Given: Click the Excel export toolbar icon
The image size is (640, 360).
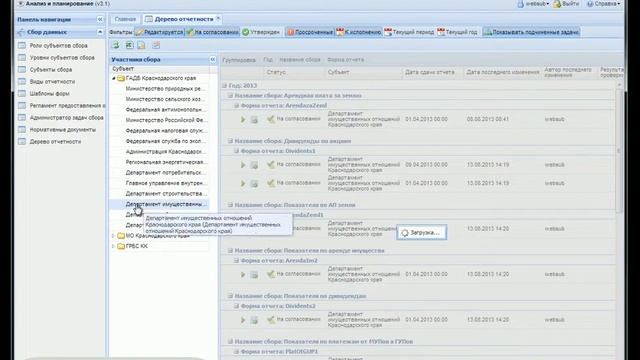Looking at the screenshot, I should tap(129, 45).
